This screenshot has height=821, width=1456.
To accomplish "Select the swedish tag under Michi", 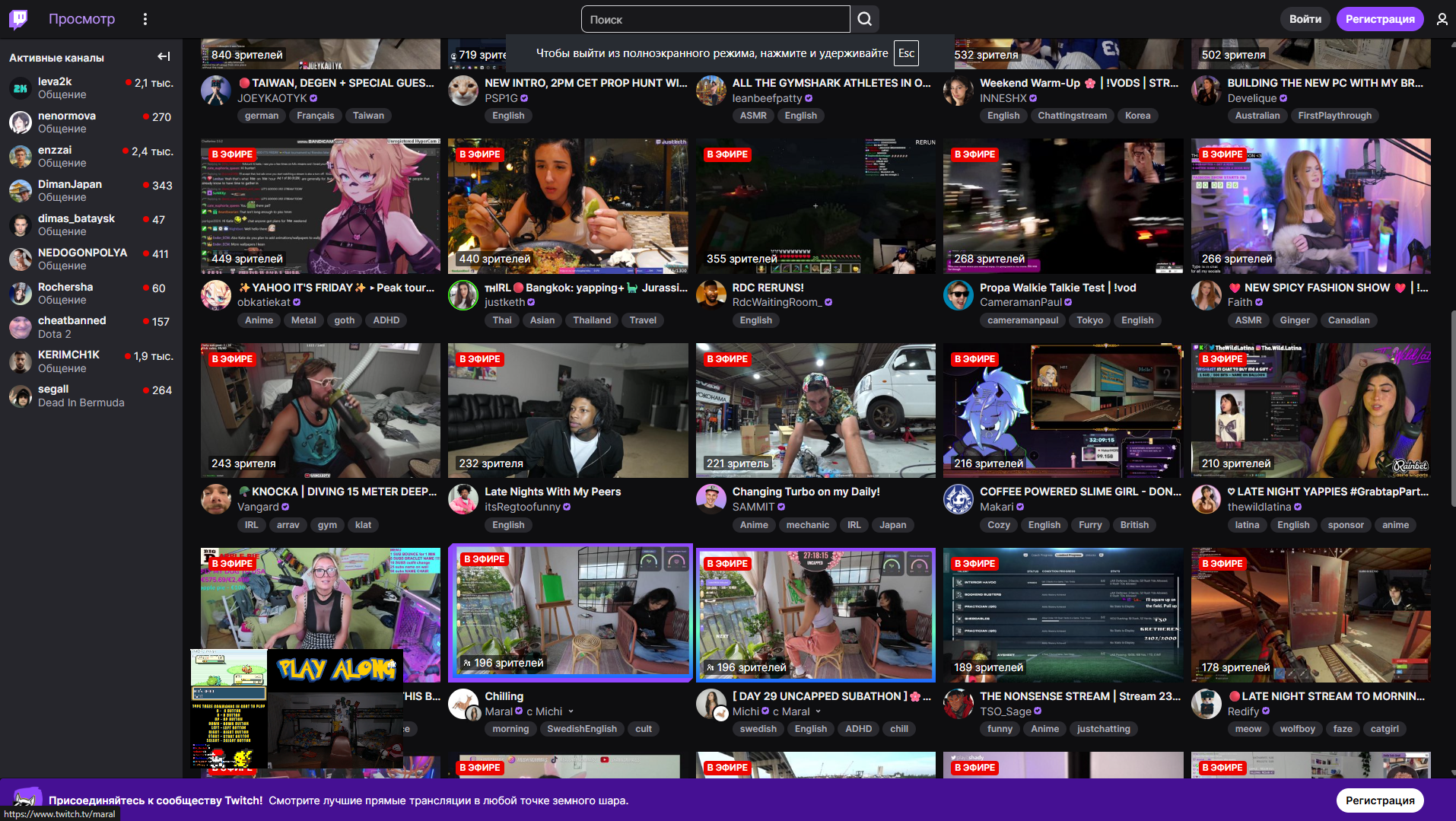I will click(758, 729).
